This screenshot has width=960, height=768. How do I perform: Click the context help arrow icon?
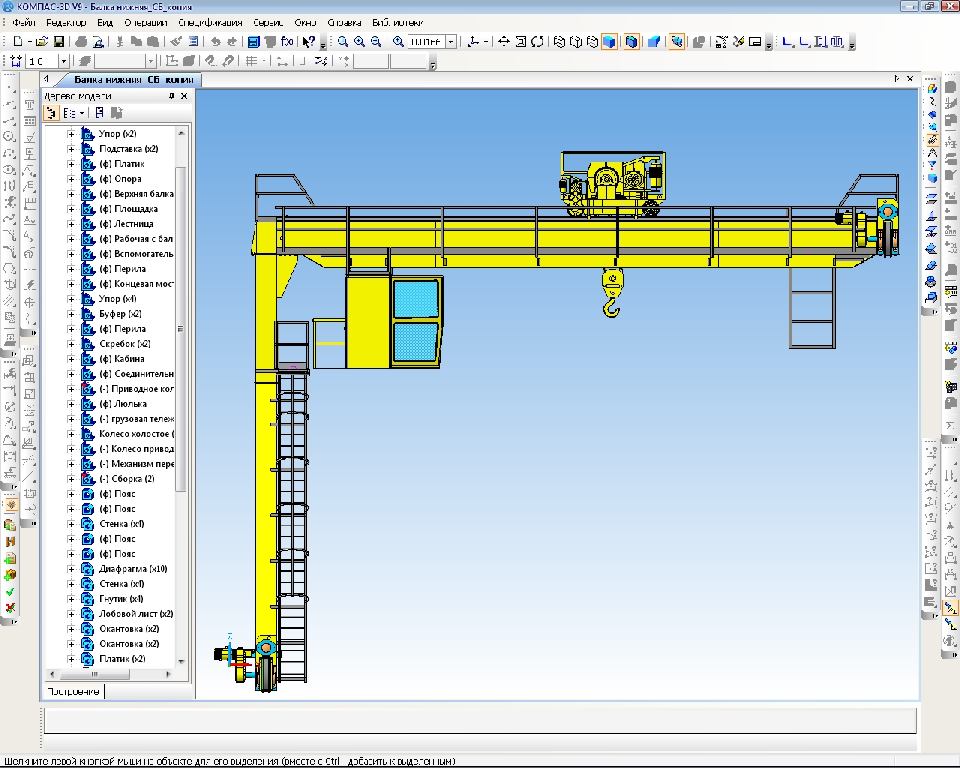[310, 42]
